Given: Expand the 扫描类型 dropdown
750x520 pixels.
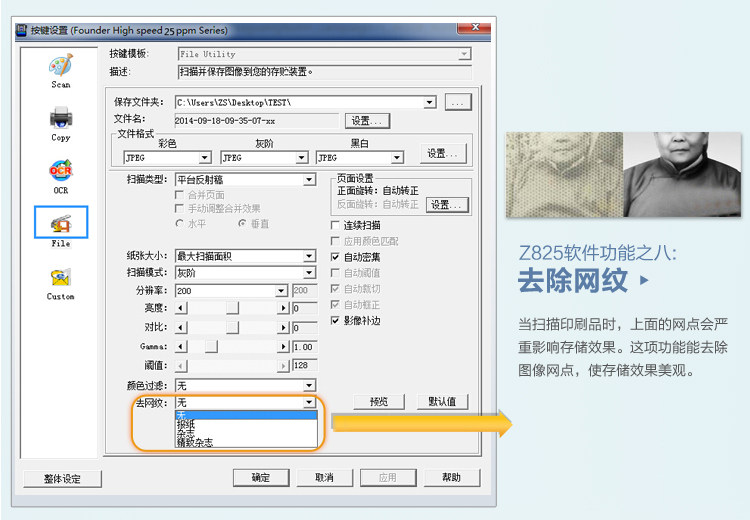Looking at the screenshot, I should [309, 179].
